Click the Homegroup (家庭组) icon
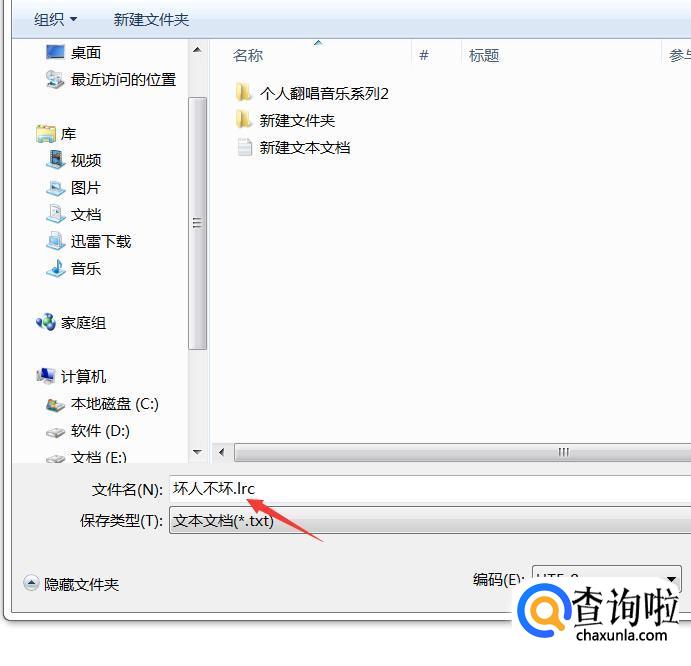Screen dimensions: 691x666 click(x=46, y=322)
